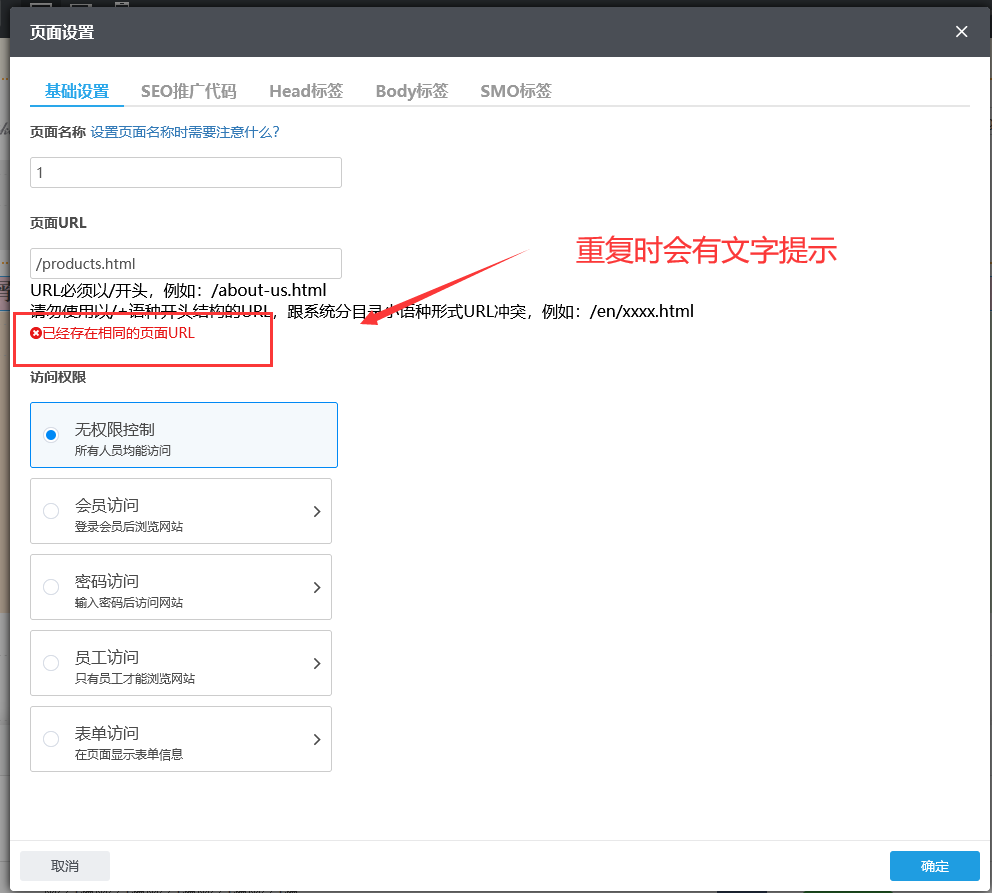Expand the 密码访问 chevron arrow
The width and height of the screenshot is (992, 893).
pyautogui.click(x=316, y=587)
